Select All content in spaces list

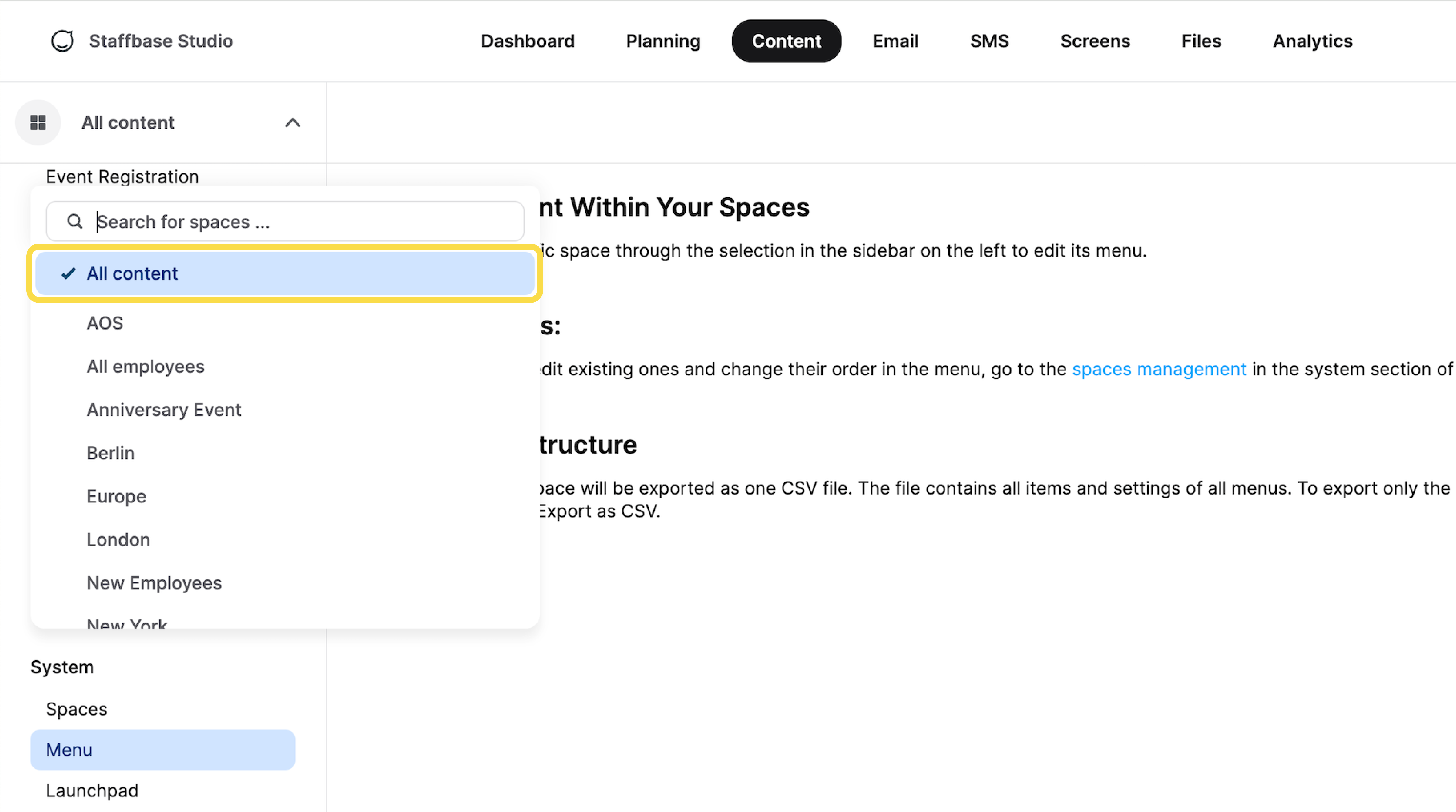285,273
